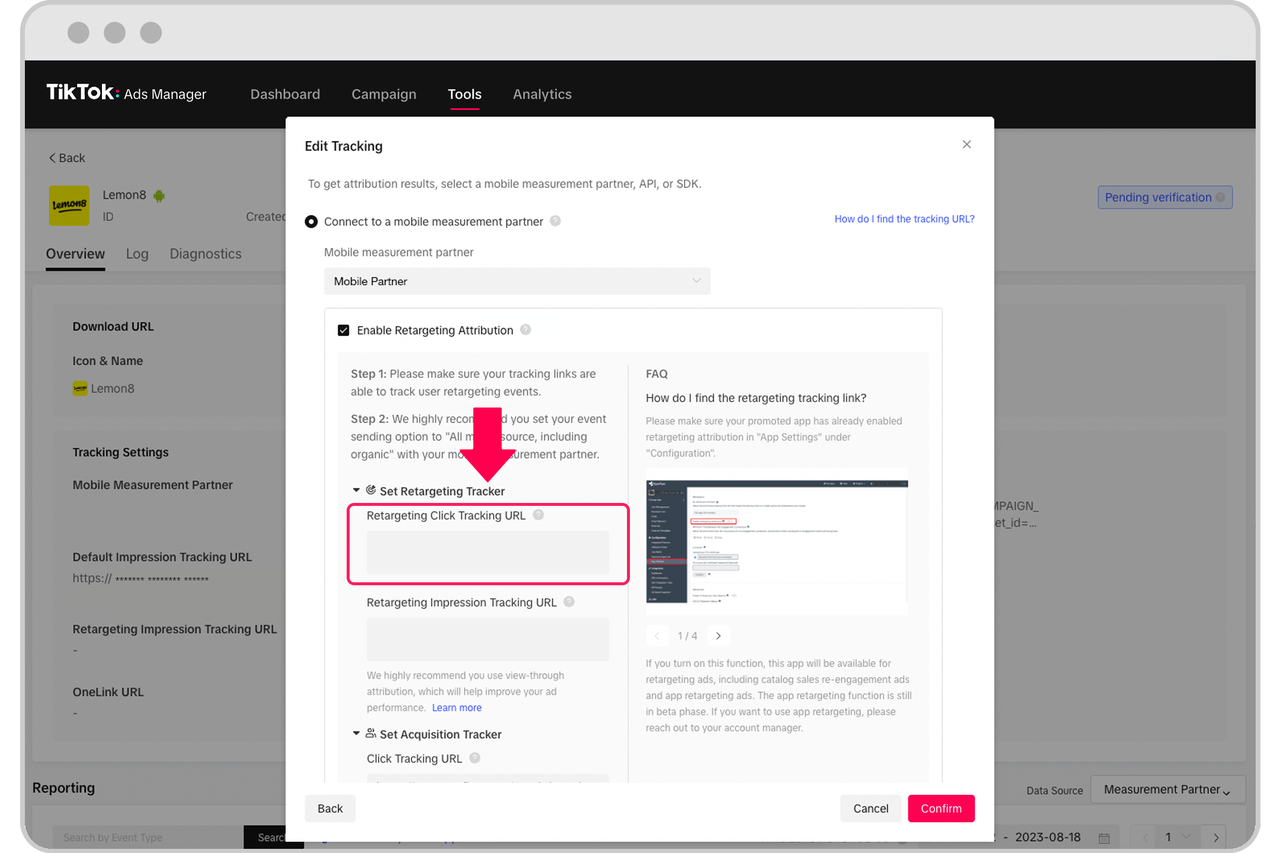Screen dimensions: 1280x853
Task: Click help icon beside Click Tracking URL
Action: [475, 759]
